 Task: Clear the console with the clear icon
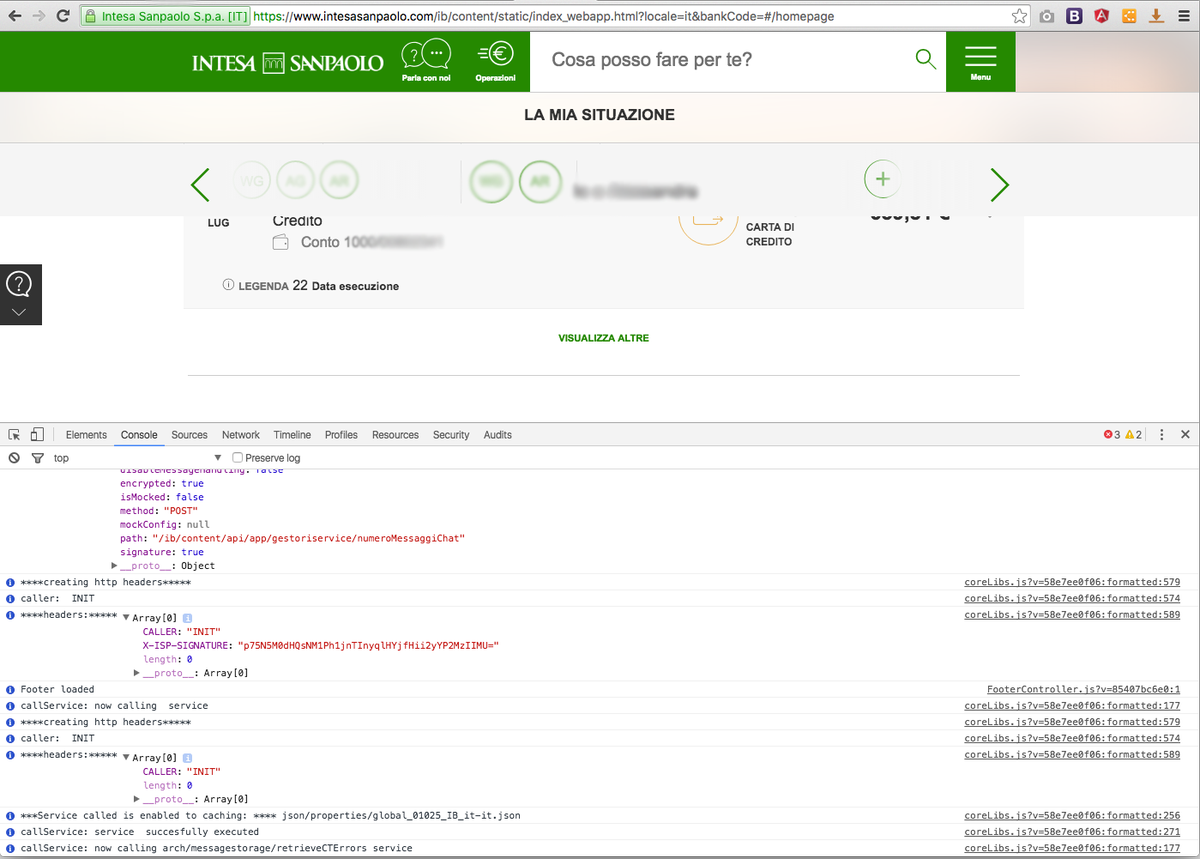click(15, 458)
